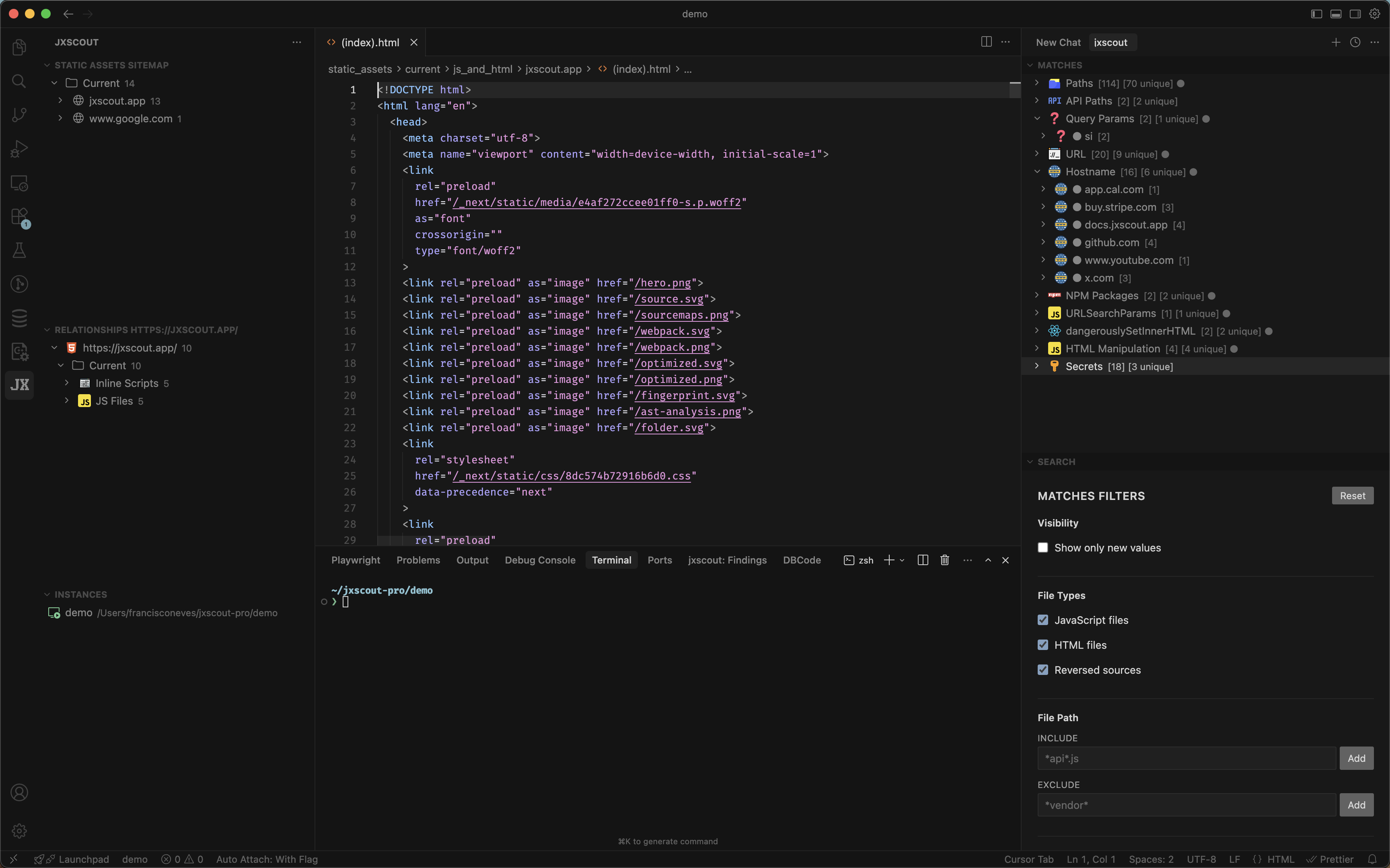Open the Explorer files icon in activity bar

pos(19,47)
